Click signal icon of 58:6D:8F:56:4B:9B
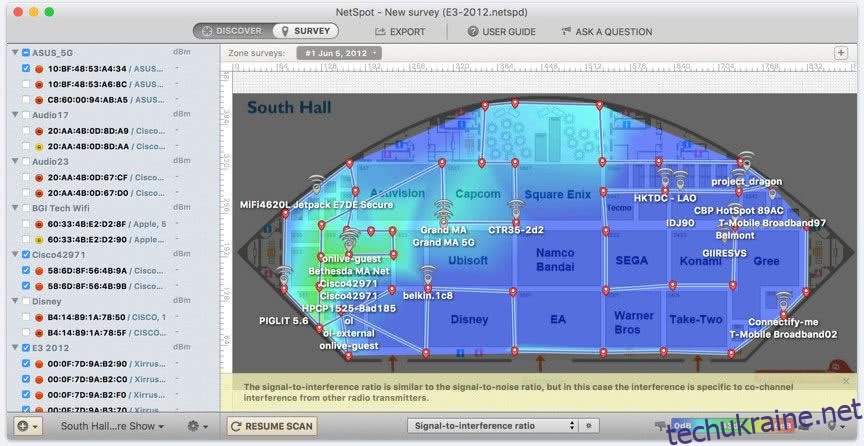 pos(39,286)
